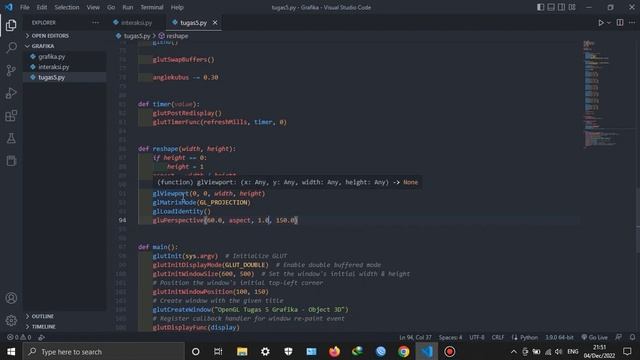
Task: Open the Edit menu
Action: (42, 7)
